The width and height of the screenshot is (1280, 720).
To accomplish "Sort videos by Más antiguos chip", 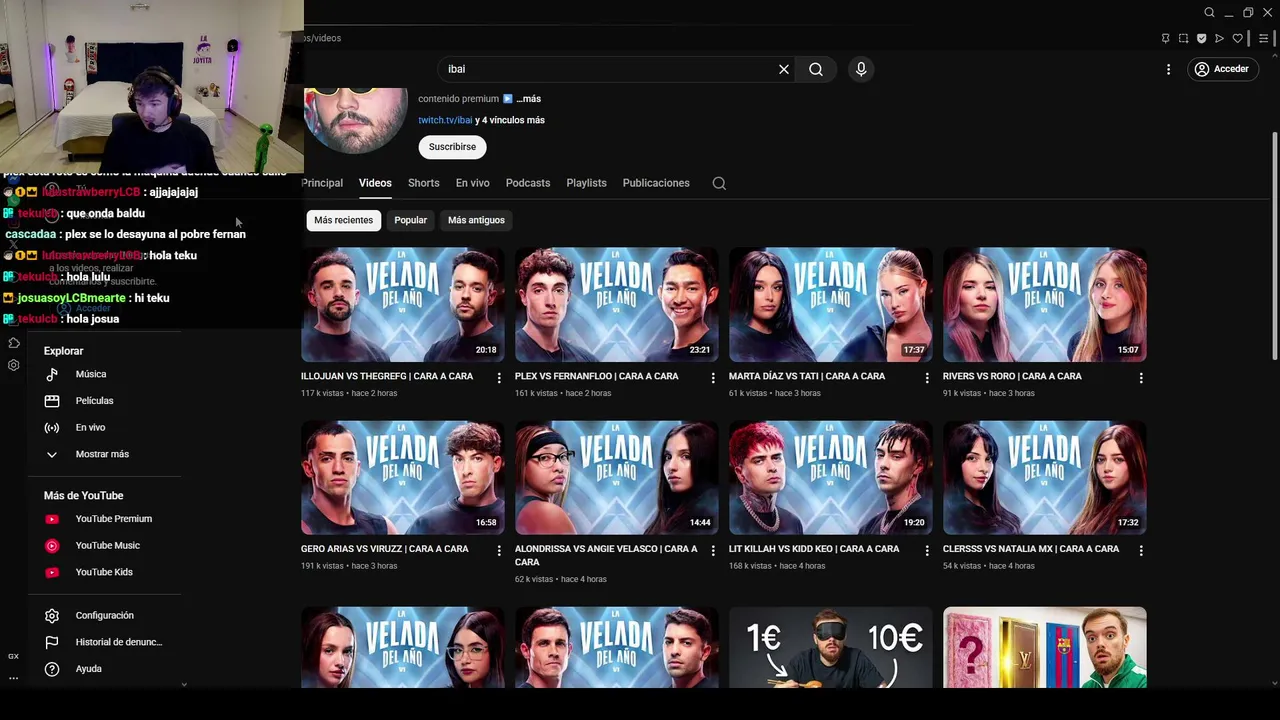I will [476, 220].
